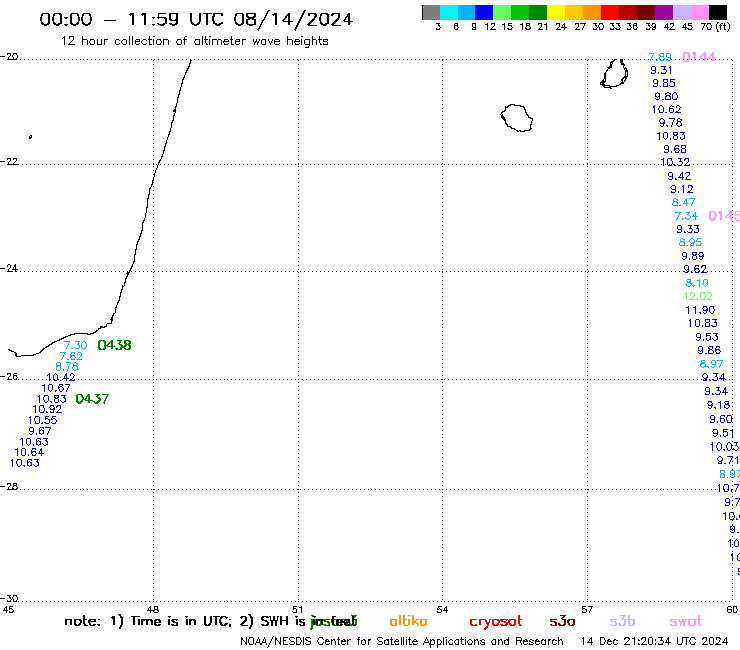Click the latitude axis label -28
Screen dimensions: 740x650
tap(9, 486)
